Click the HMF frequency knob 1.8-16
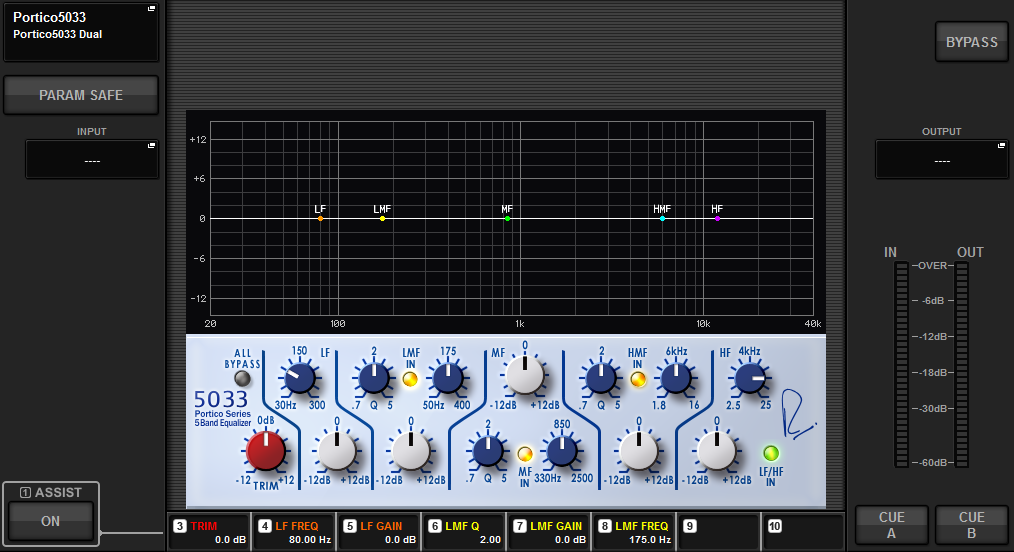This screenshot has width=1014, height=552. click(x=676, y=379)
